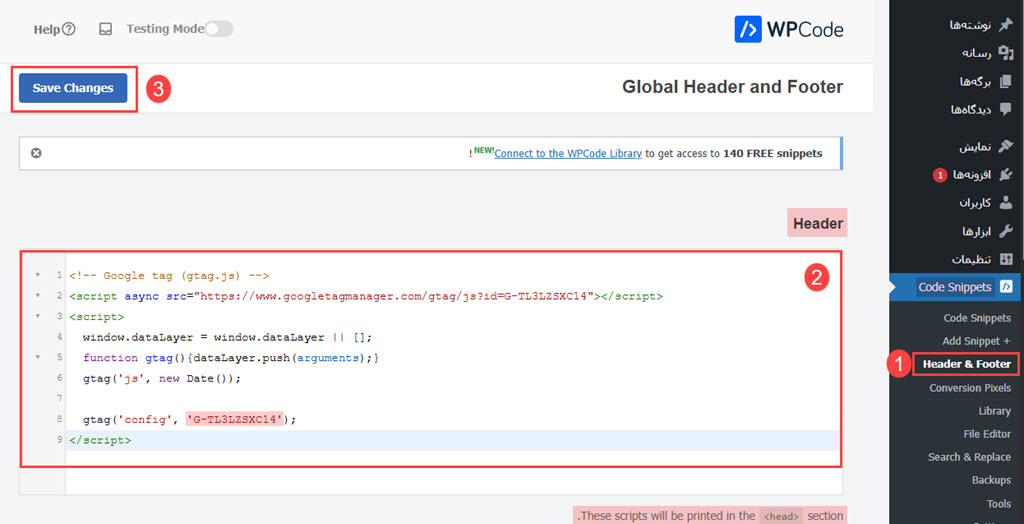
Task: Open the inbox notifications icon
Action: (105, 29)
